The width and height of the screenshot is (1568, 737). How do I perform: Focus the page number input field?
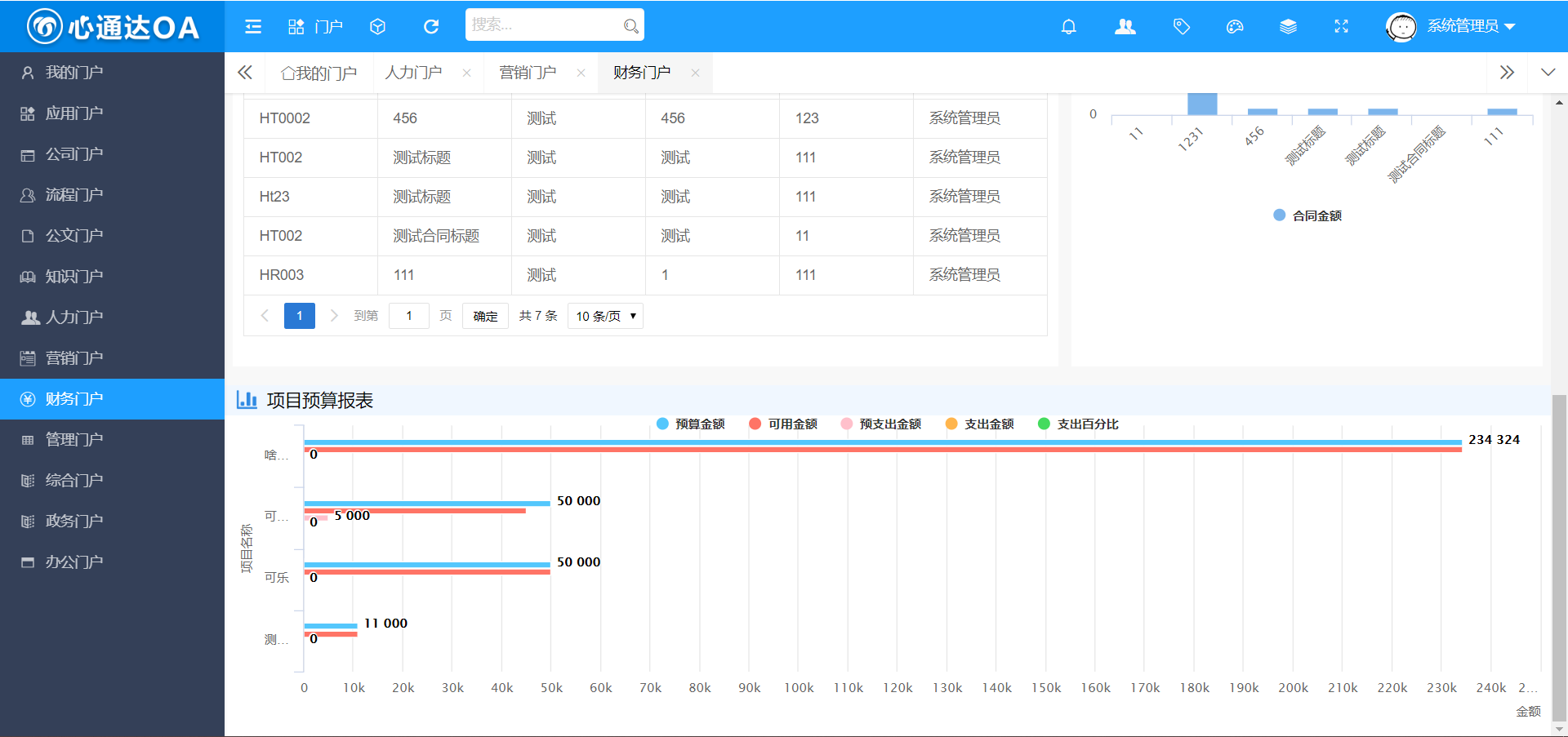(x=409, y=316)
